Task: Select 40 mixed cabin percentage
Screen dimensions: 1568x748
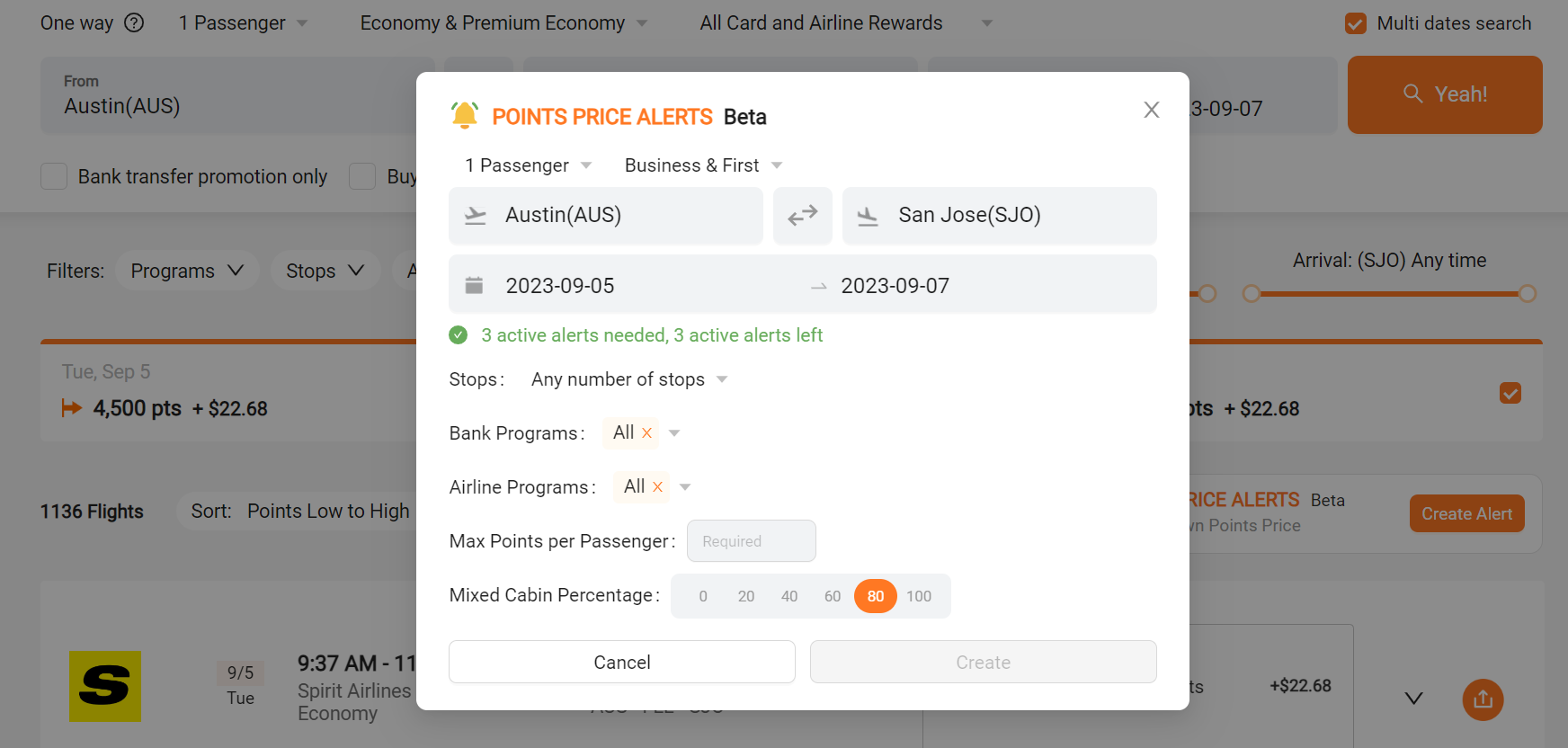Action: click(x=788, y=596)
